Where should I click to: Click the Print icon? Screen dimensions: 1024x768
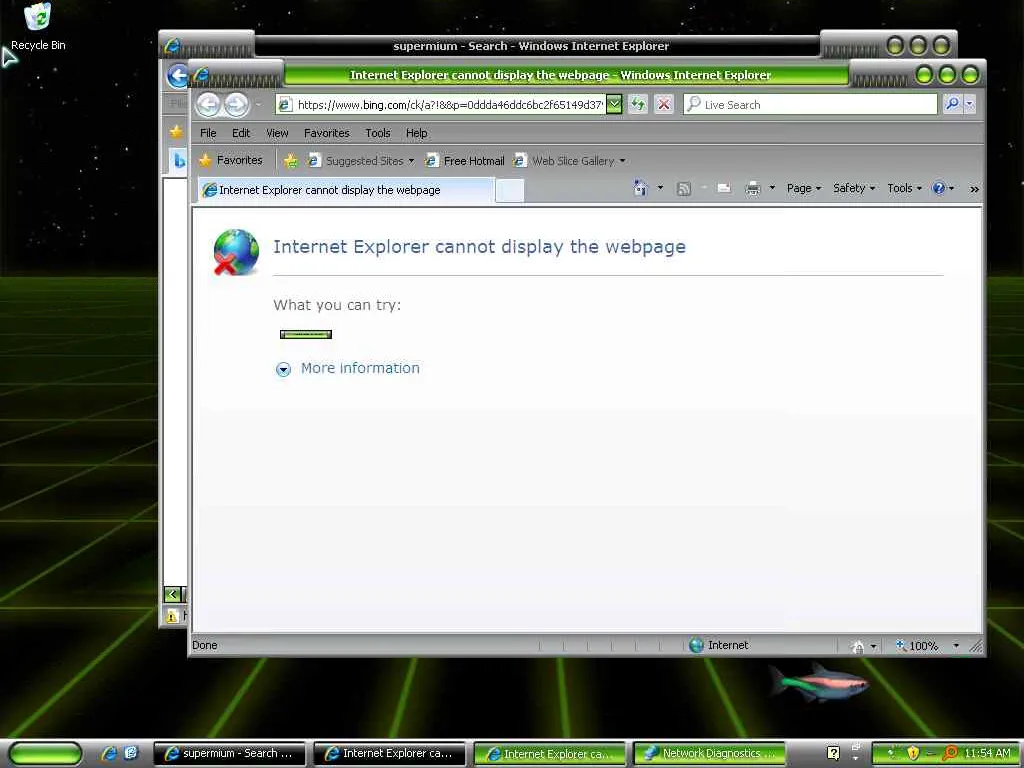[753, 189]
